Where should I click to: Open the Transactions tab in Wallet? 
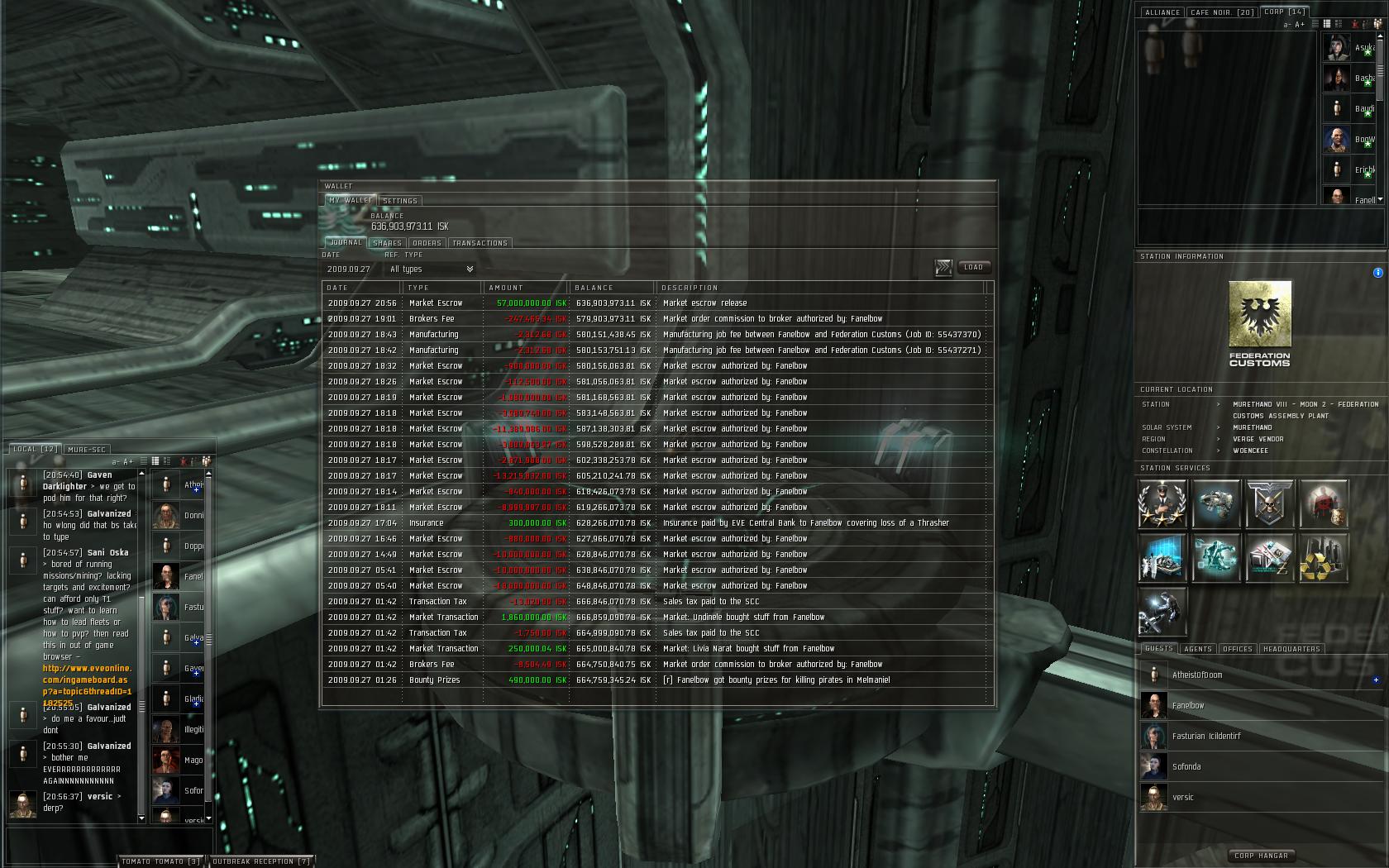(x=480, y=243)
